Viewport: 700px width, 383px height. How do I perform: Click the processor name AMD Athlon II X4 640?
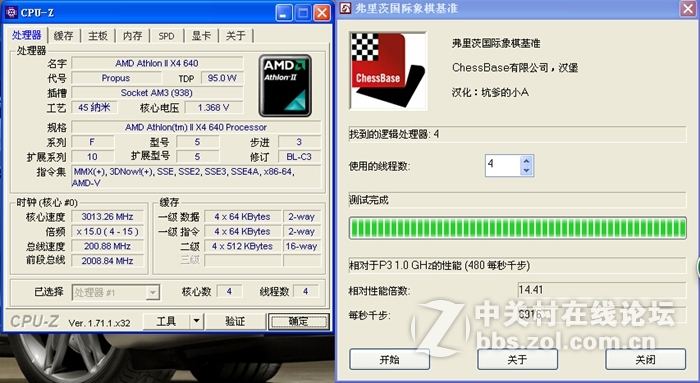157,63
